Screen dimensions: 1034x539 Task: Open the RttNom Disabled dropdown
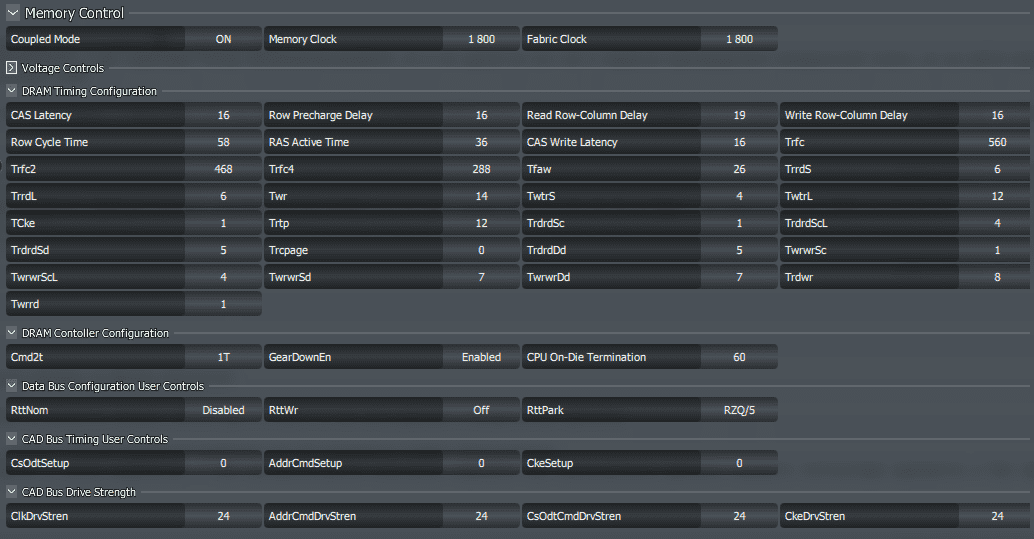(x=223, y=410)
